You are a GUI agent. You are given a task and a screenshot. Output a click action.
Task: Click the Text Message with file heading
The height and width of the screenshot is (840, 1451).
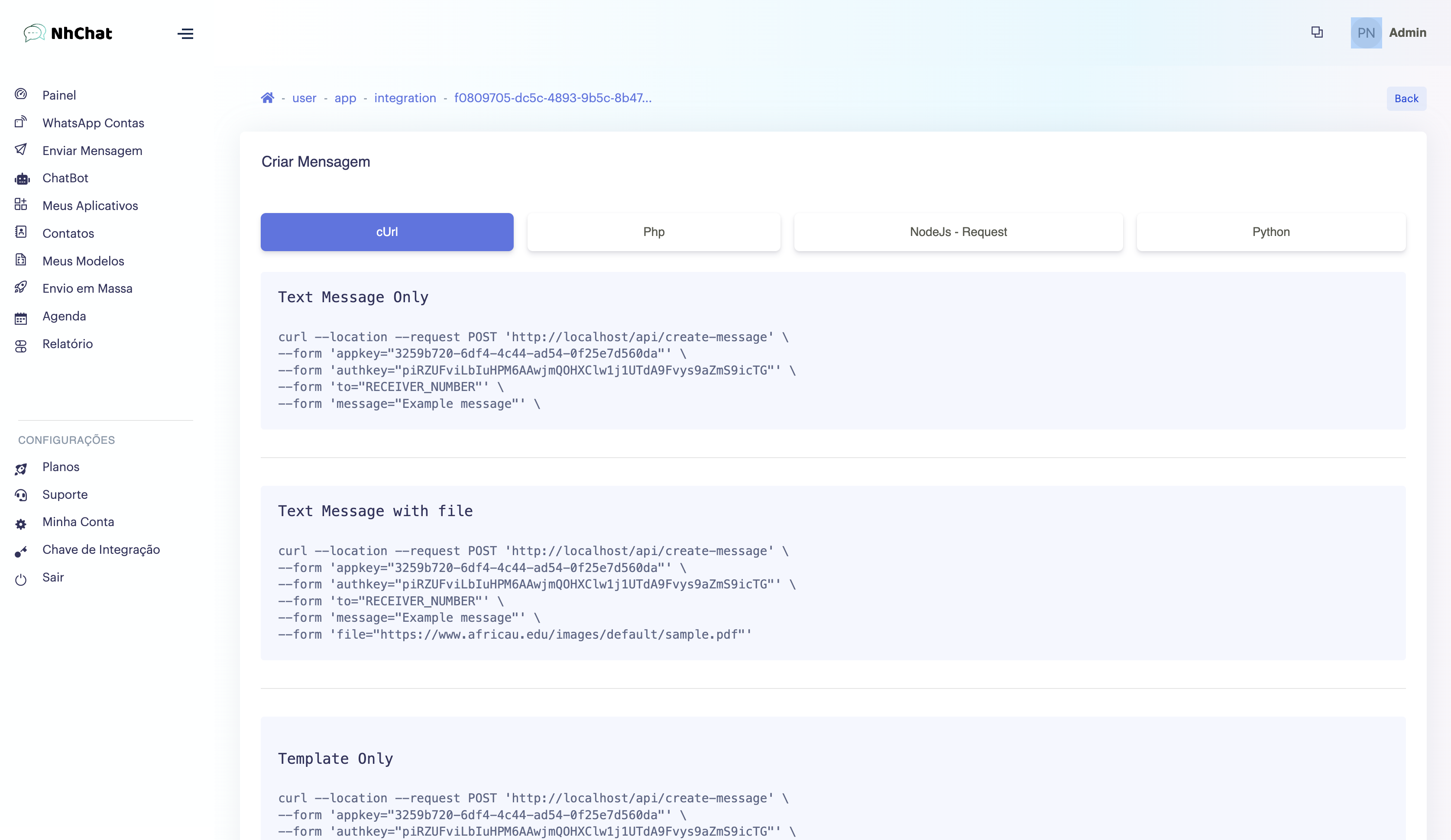point(376,510)
